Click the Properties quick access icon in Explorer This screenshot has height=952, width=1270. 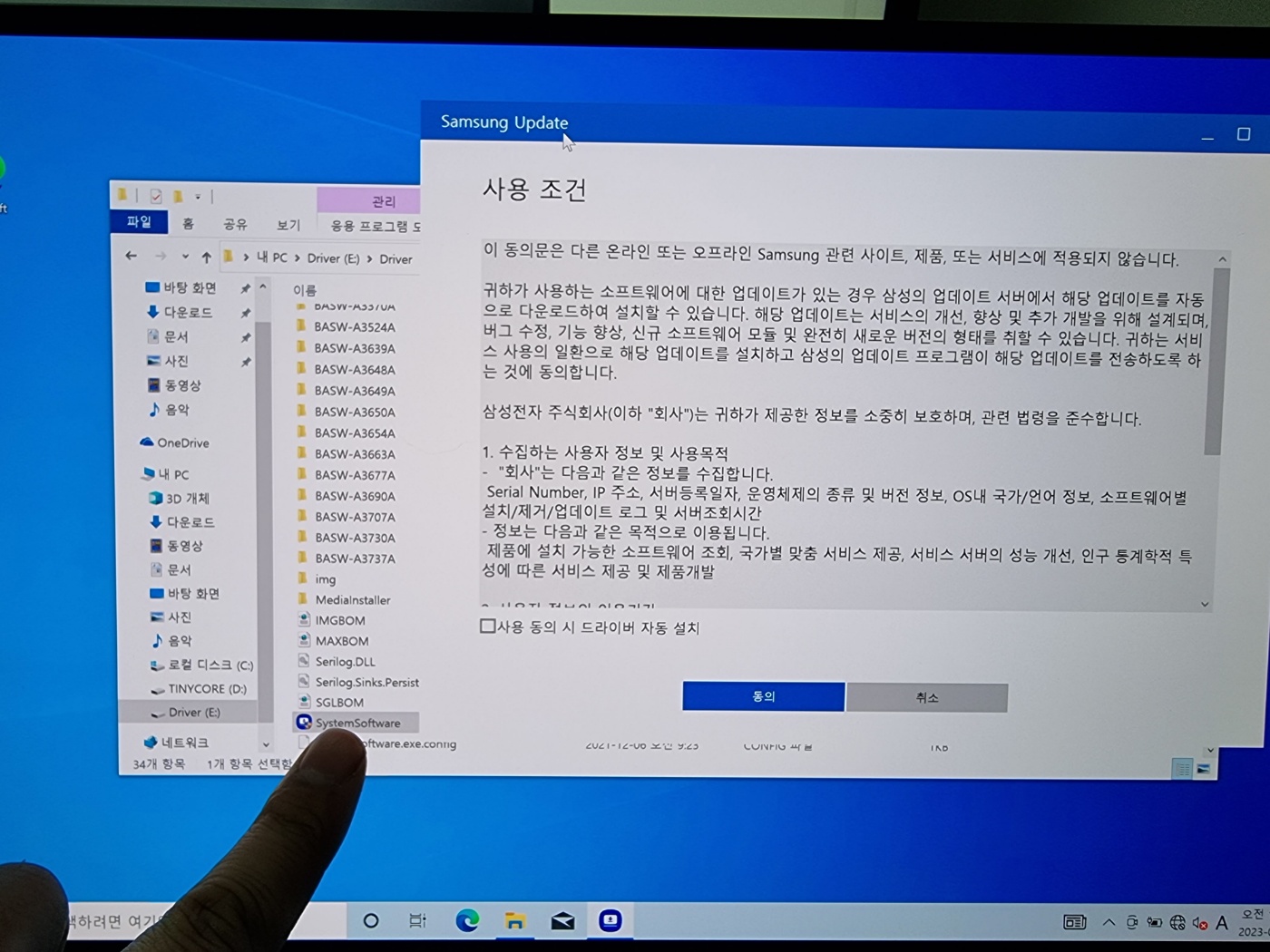[x=156, y=196]
